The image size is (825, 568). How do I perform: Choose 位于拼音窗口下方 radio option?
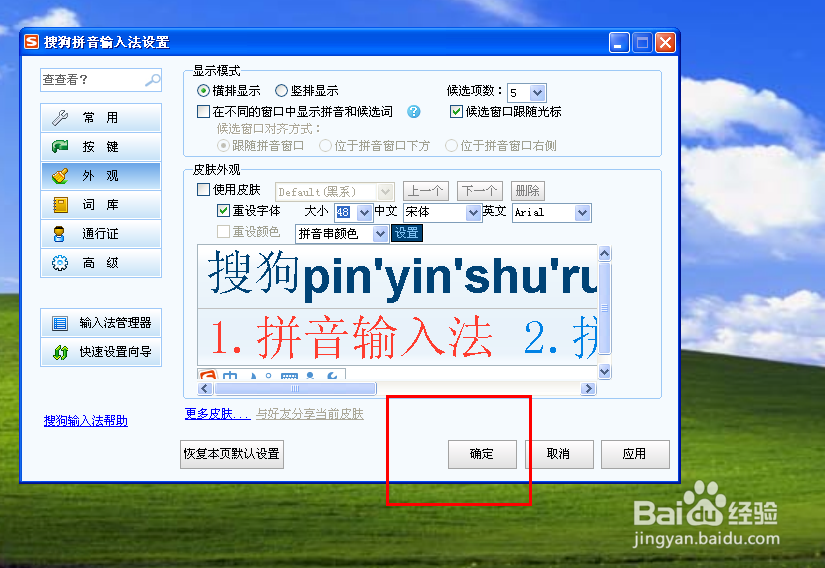tap(325, 146)
